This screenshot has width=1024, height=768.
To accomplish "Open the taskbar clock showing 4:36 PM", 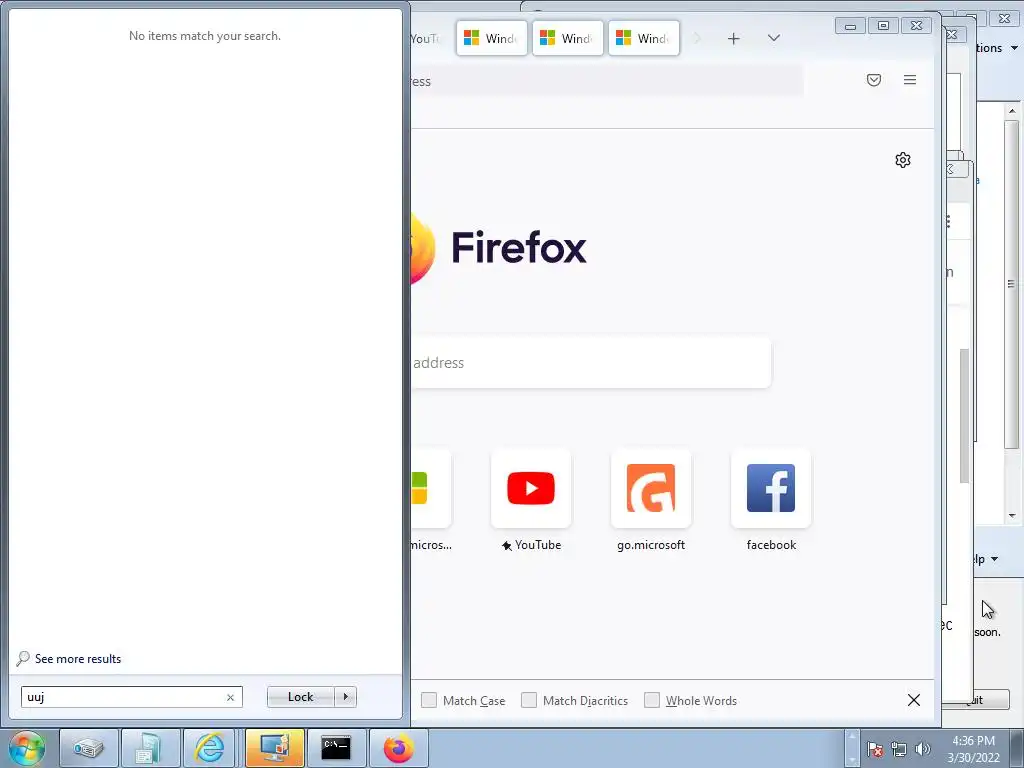I will [973, 748].
